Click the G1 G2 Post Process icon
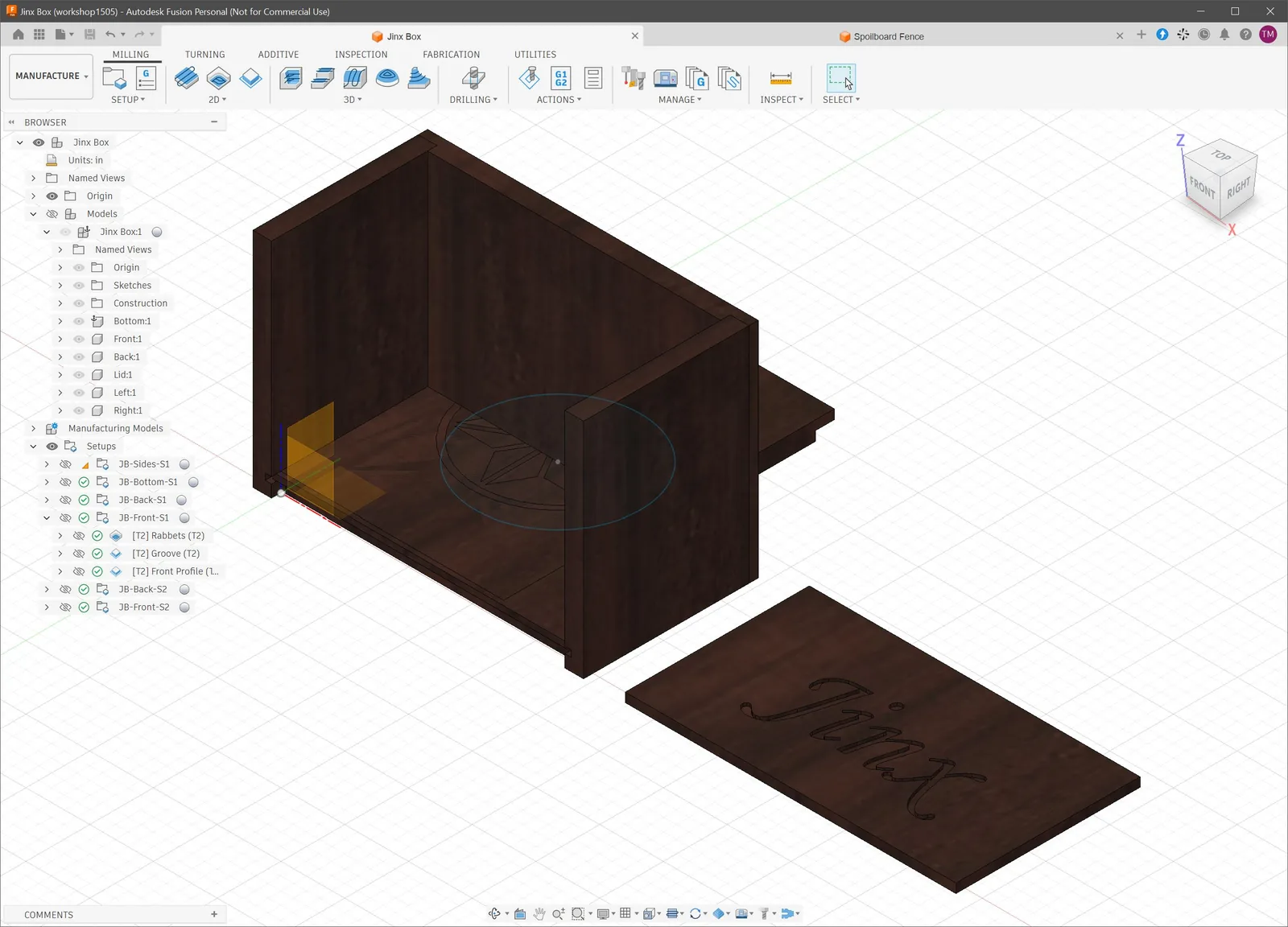 point(561,78)
